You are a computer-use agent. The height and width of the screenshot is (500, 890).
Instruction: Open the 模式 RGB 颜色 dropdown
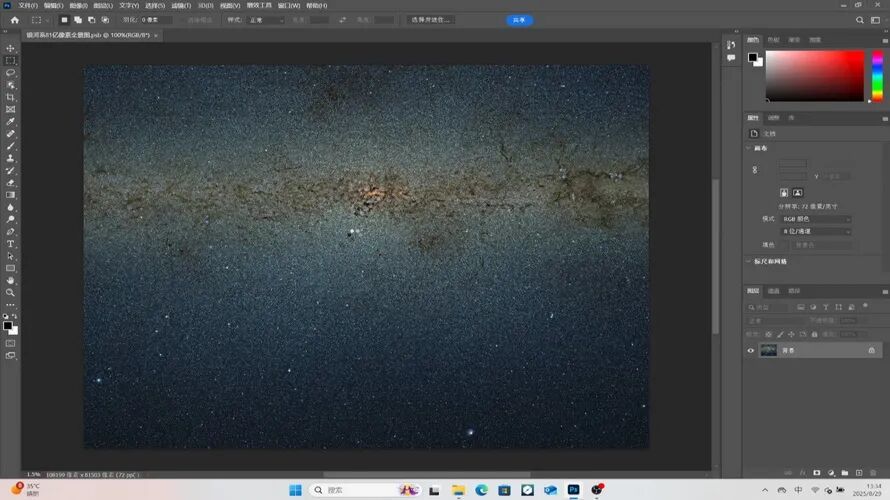[x=816, y=219]
